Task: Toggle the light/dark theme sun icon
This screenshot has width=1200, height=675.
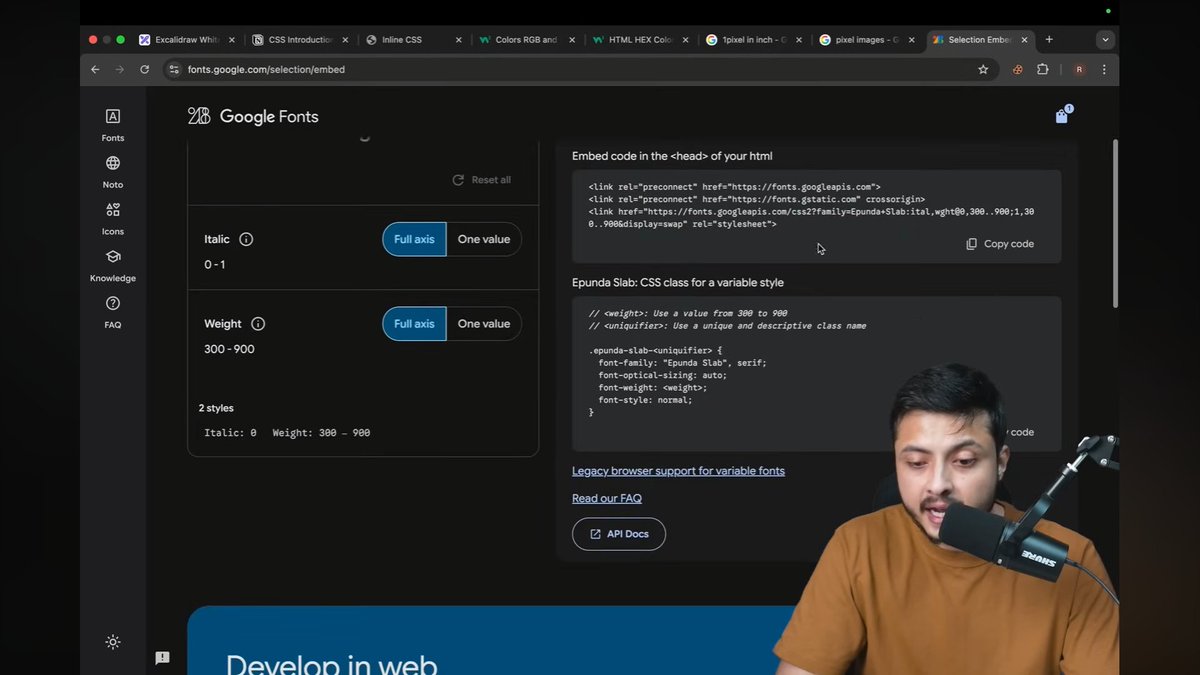Action: pos(113,642)
